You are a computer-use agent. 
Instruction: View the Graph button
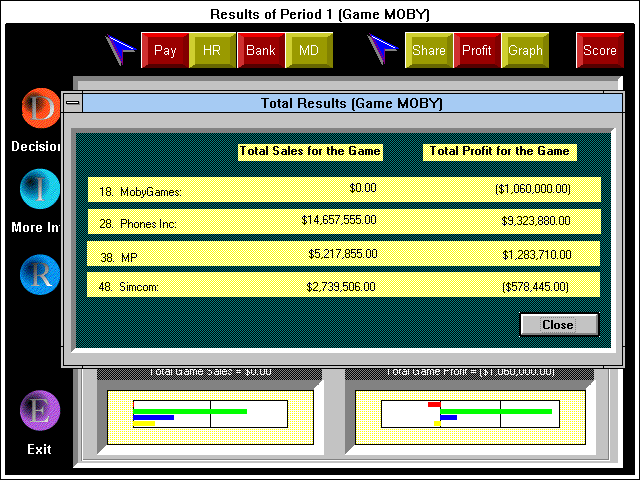(x=525, y=50)
